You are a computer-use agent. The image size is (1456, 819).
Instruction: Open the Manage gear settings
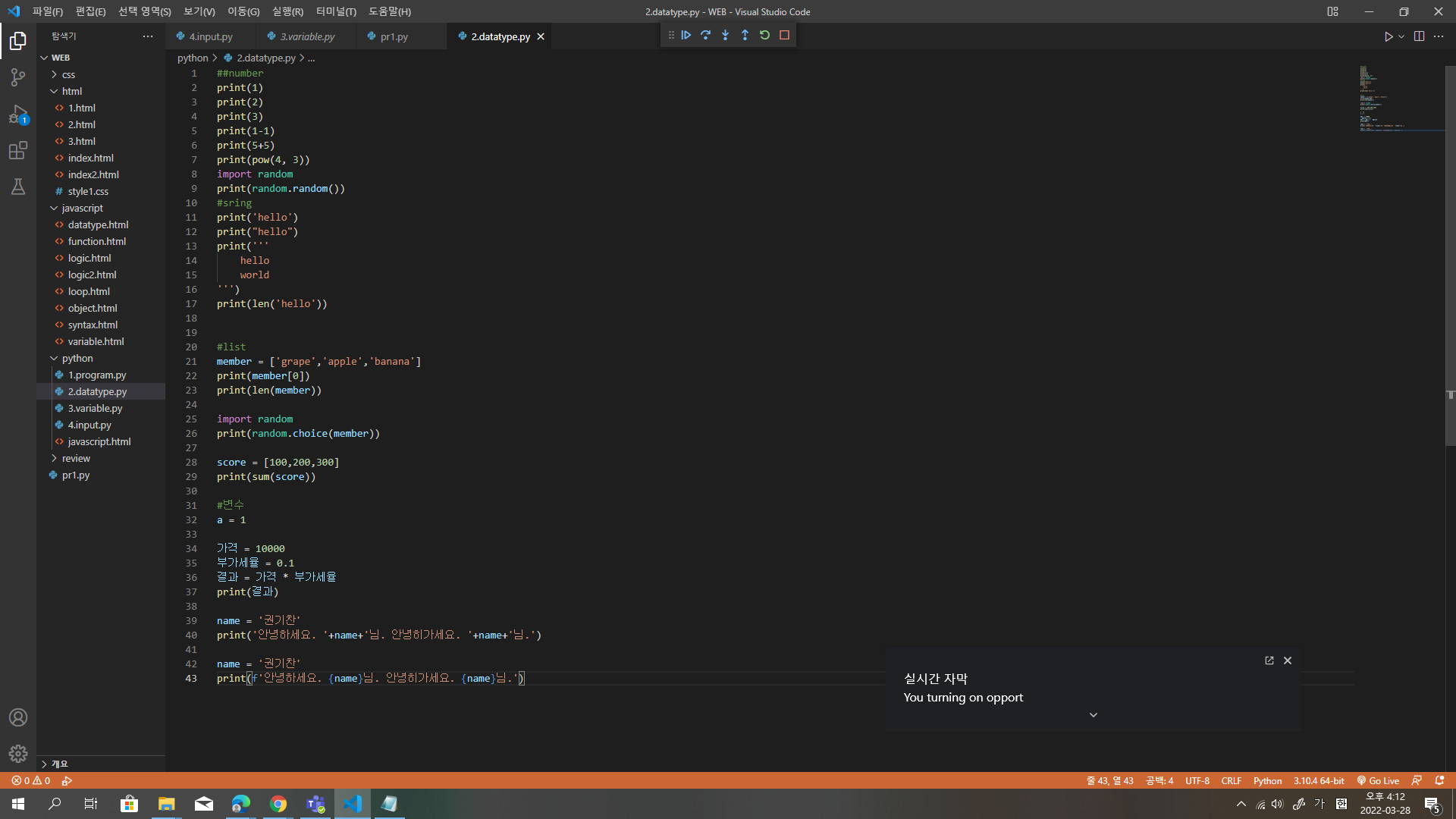tap(18, 753)
